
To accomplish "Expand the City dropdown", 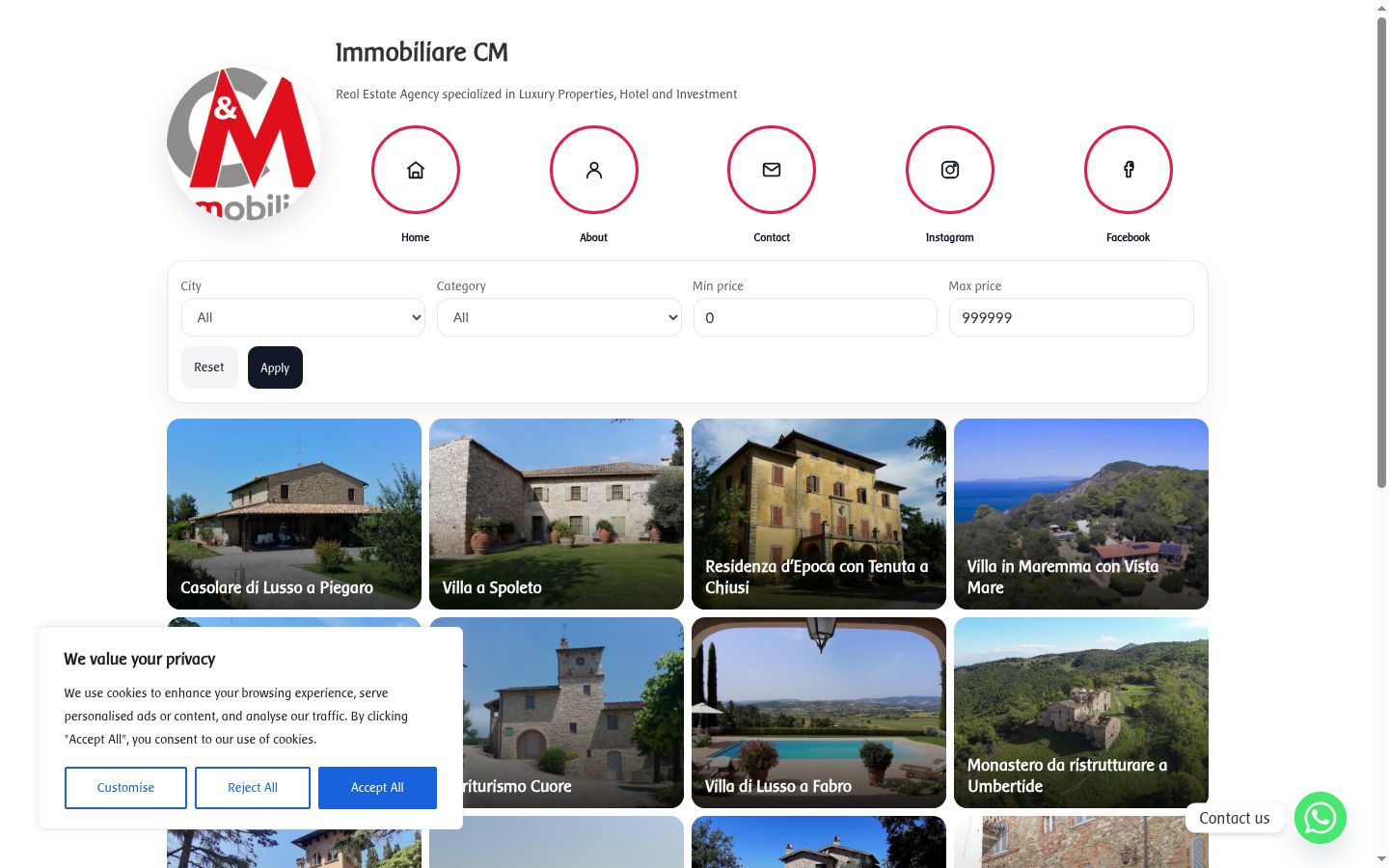I will click(x=303, y=317).
